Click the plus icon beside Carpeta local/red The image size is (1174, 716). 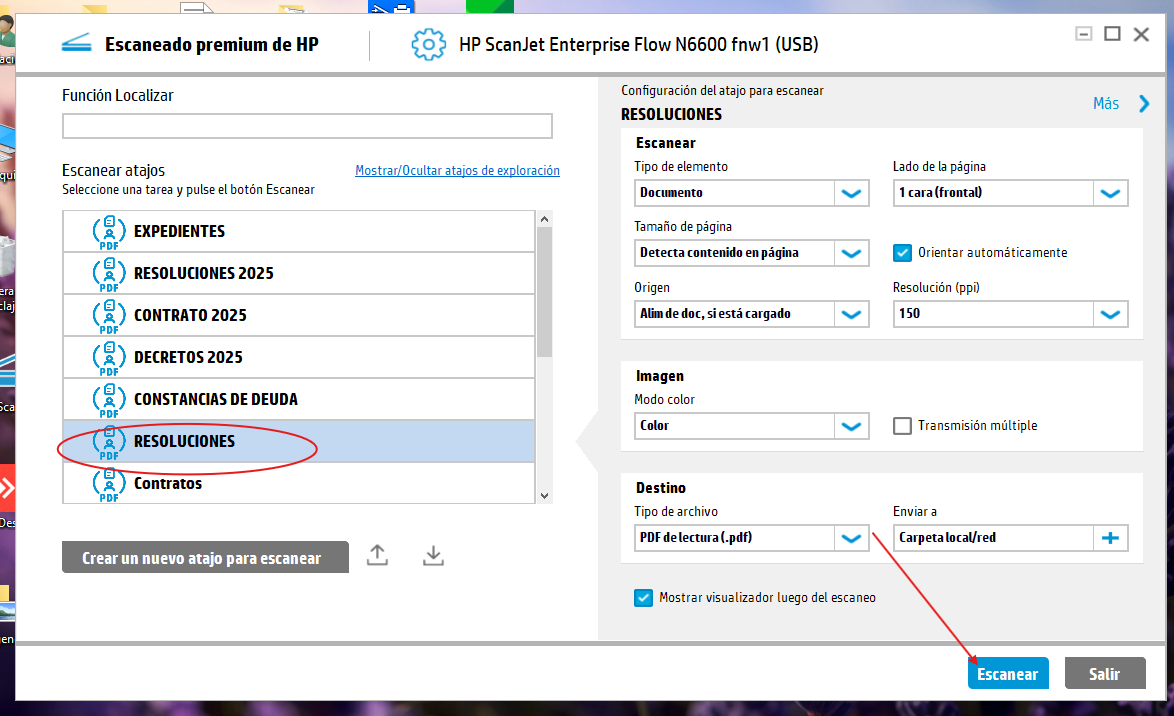(x=1110, y=538)
